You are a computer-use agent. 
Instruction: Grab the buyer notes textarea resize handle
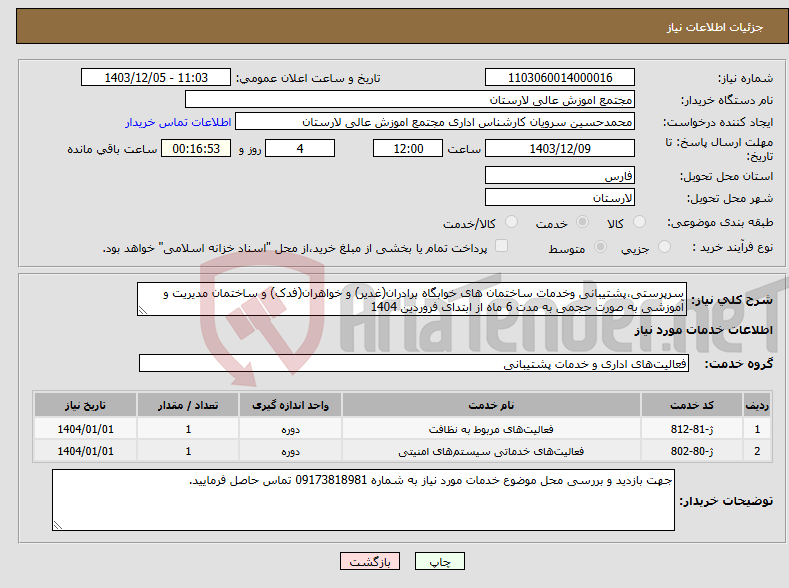click(x=58, y=525)
